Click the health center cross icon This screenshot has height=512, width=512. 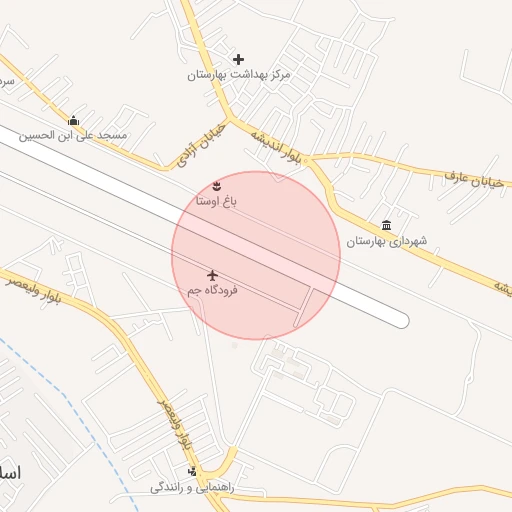238,60
